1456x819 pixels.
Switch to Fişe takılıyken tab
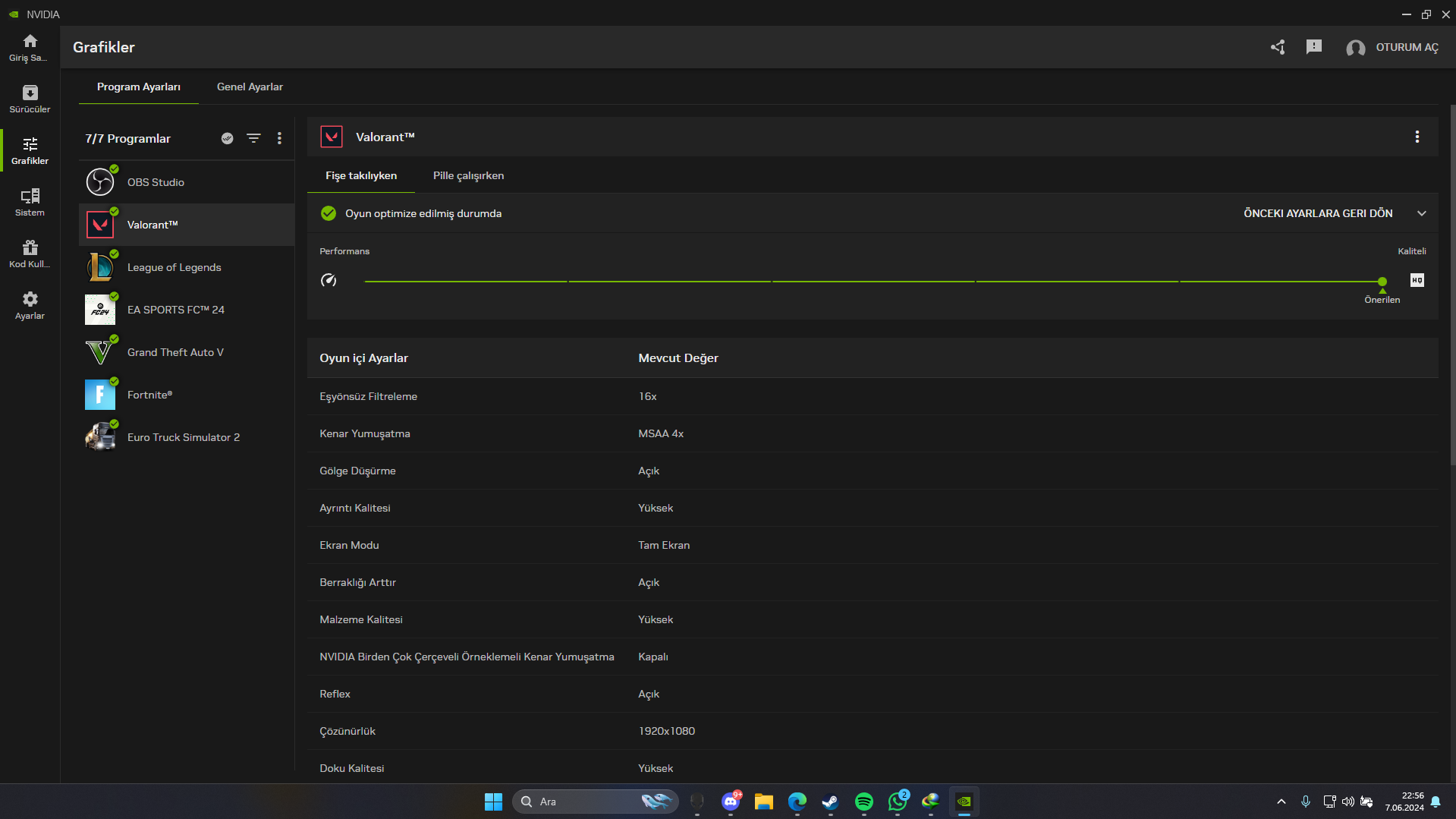click(x=361, y=175)
